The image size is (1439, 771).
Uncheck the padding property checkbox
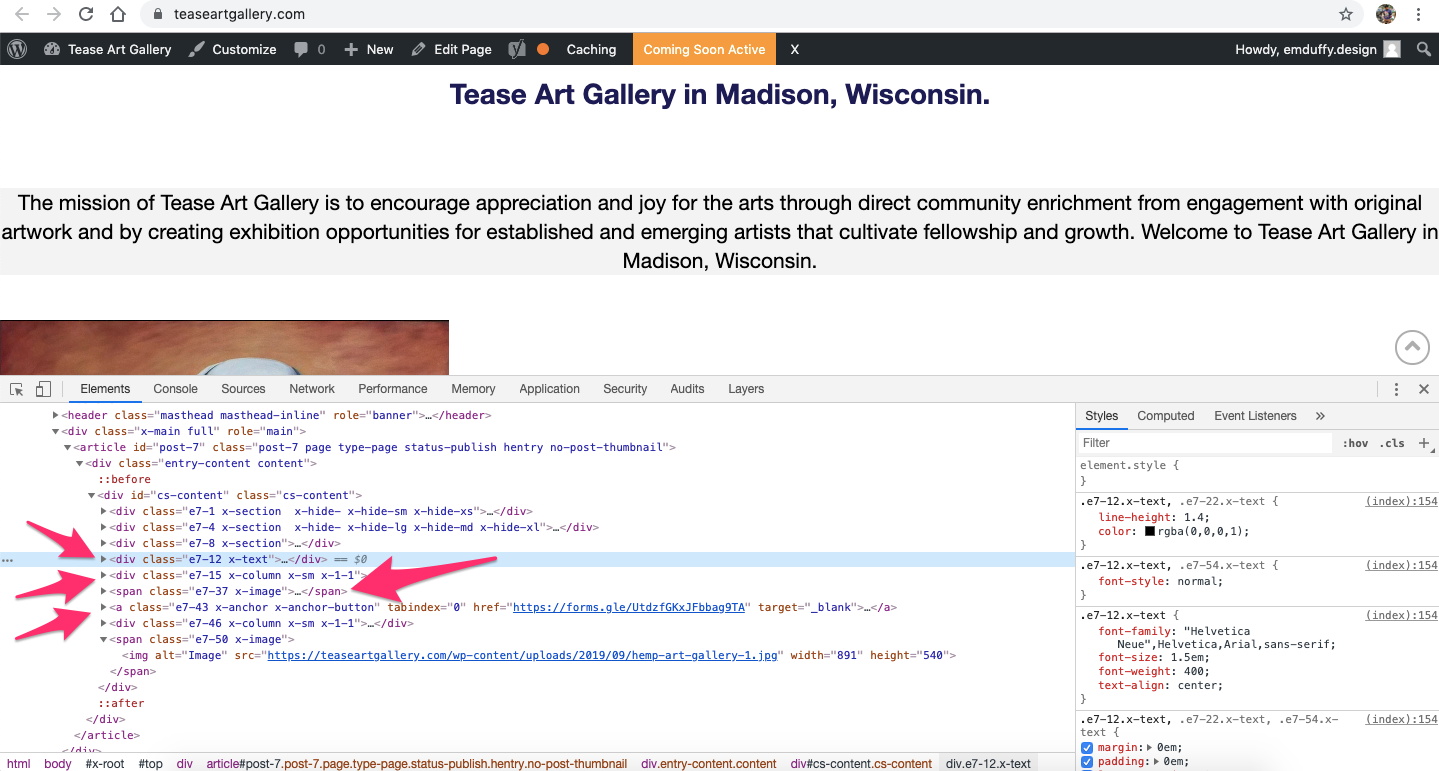tap(1088, 762)
